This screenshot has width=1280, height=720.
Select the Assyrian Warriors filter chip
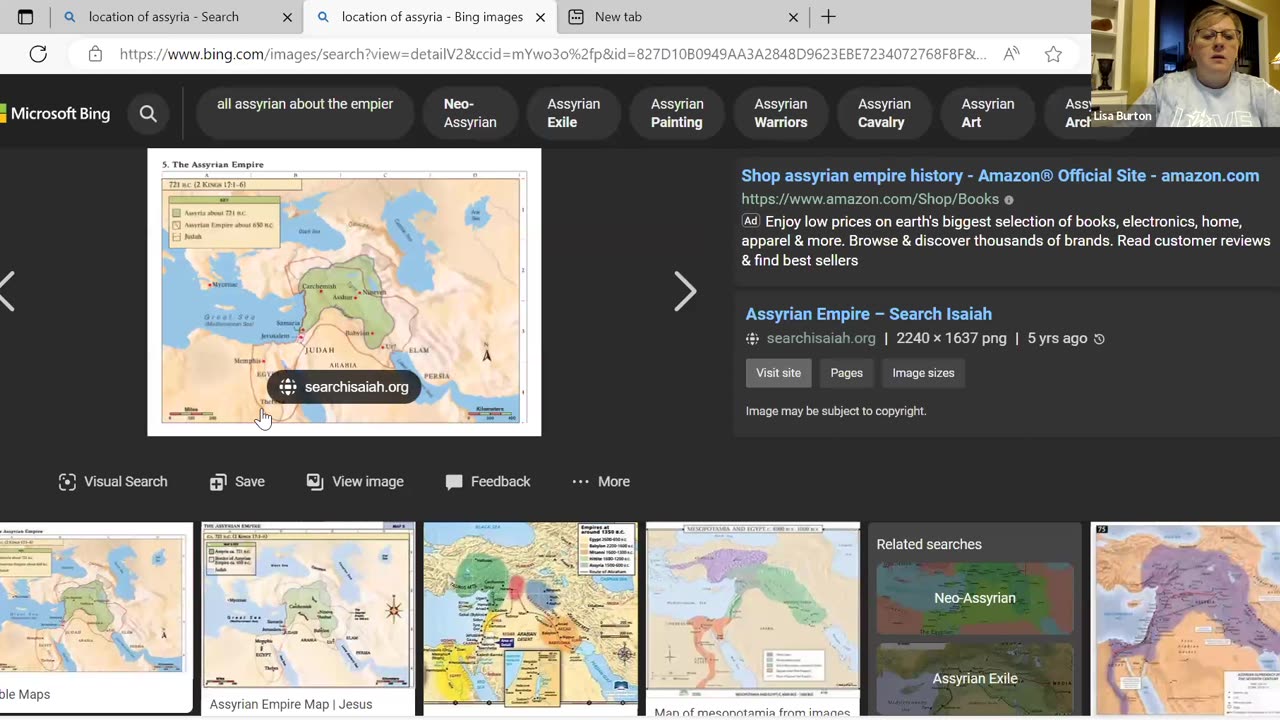(781, 113)
